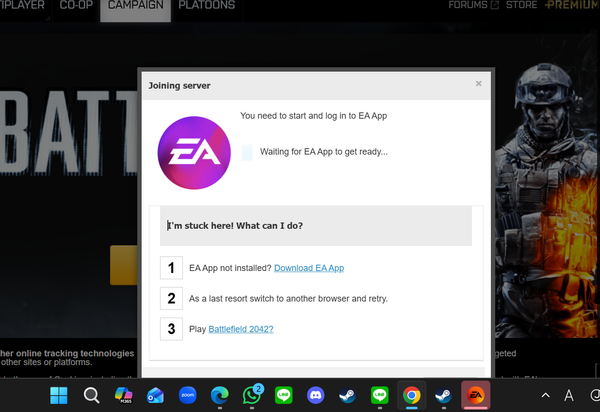Launch Microsoft Edge from the taskbar
This screenshot has height=412, width=600.
pyautogui.click(x=219, y=395)
